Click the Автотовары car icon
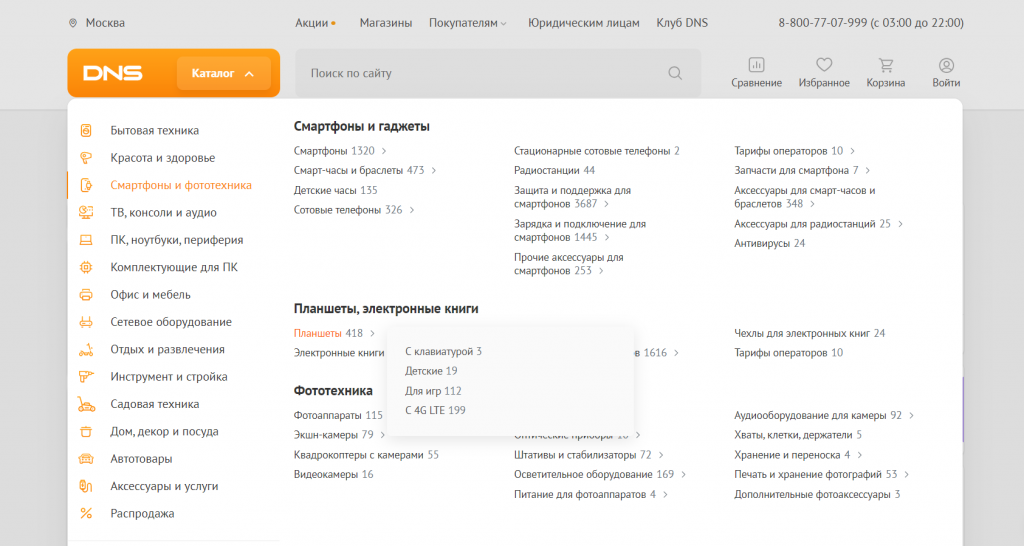 [x=86, y=459]
